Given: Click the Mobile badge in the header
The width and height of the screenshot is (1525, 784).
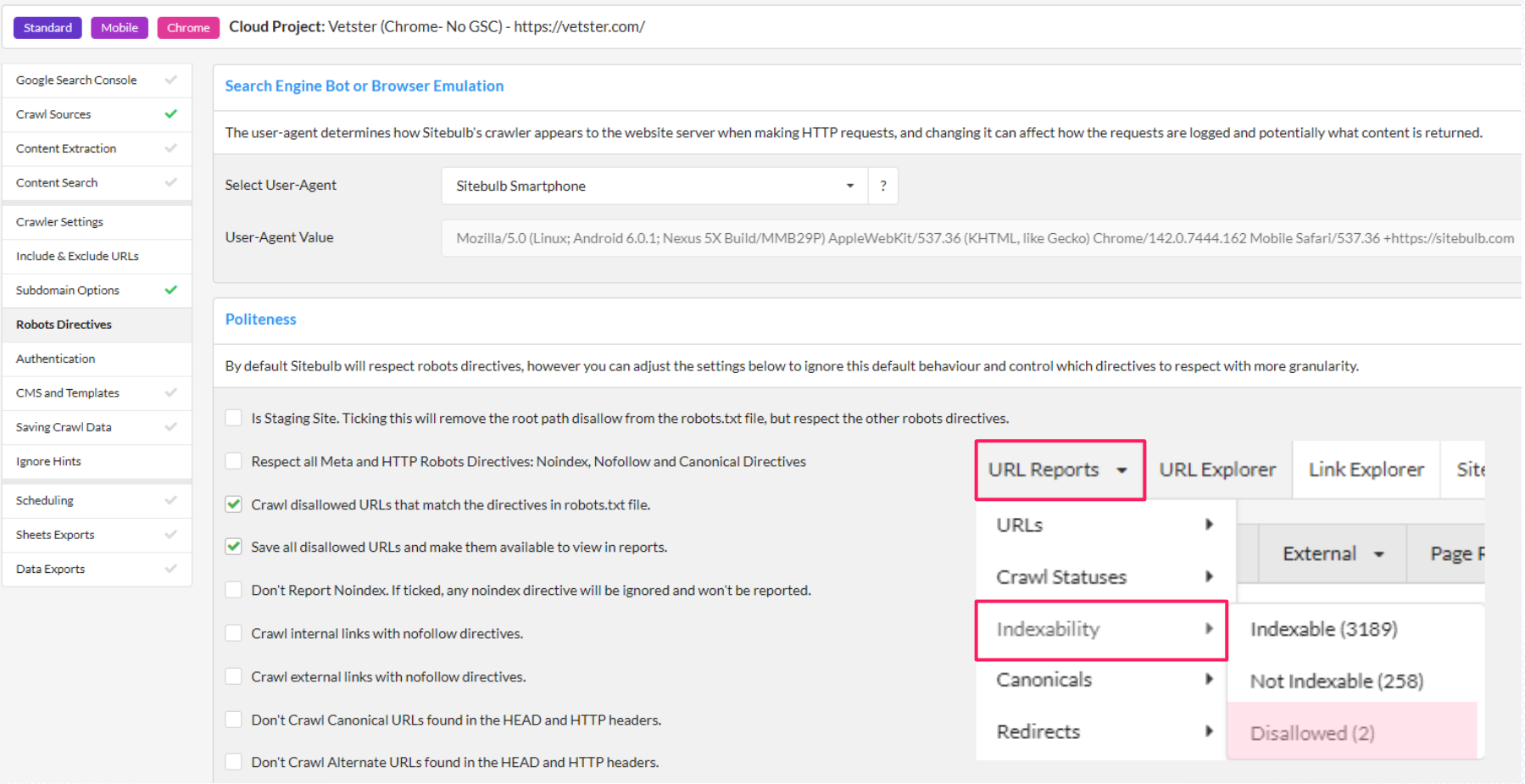Looking at the screenshot, I should pyautogui.click(x=119, y=27).
